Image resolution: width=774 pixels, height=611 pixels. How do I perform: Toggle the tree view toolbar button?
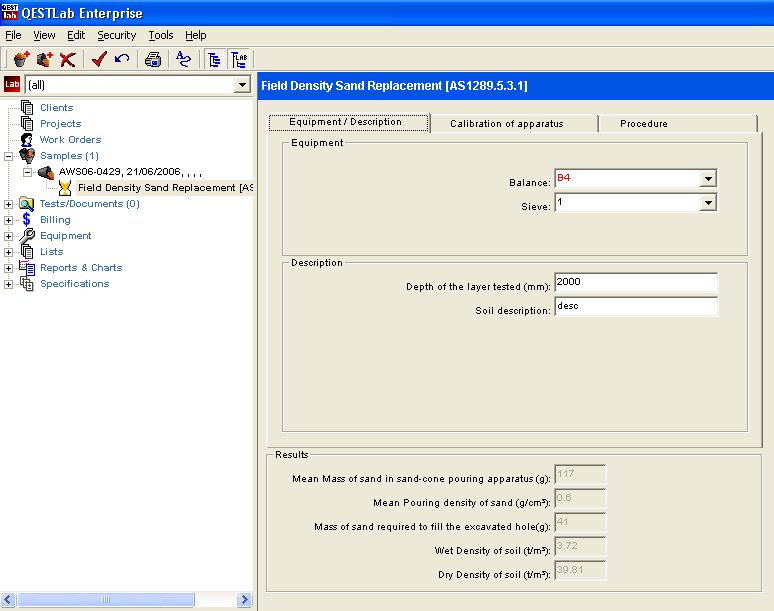214,59
